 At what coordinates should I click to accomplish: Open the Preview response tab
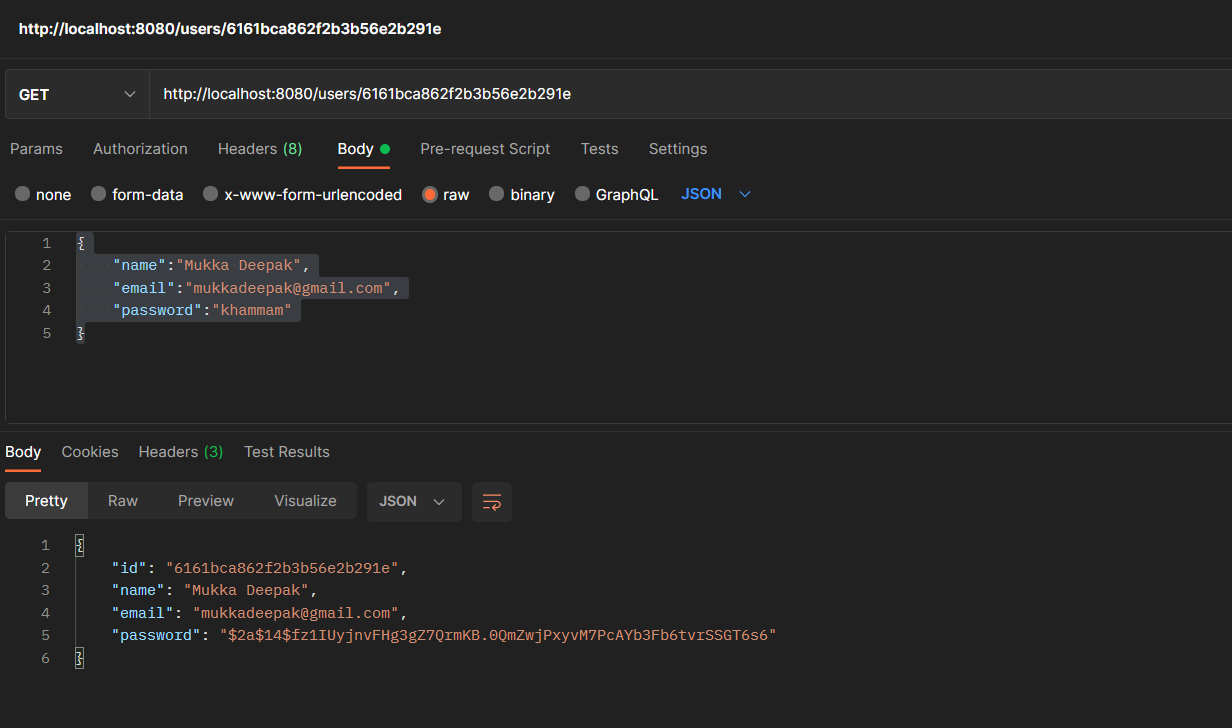pos(205,500)
